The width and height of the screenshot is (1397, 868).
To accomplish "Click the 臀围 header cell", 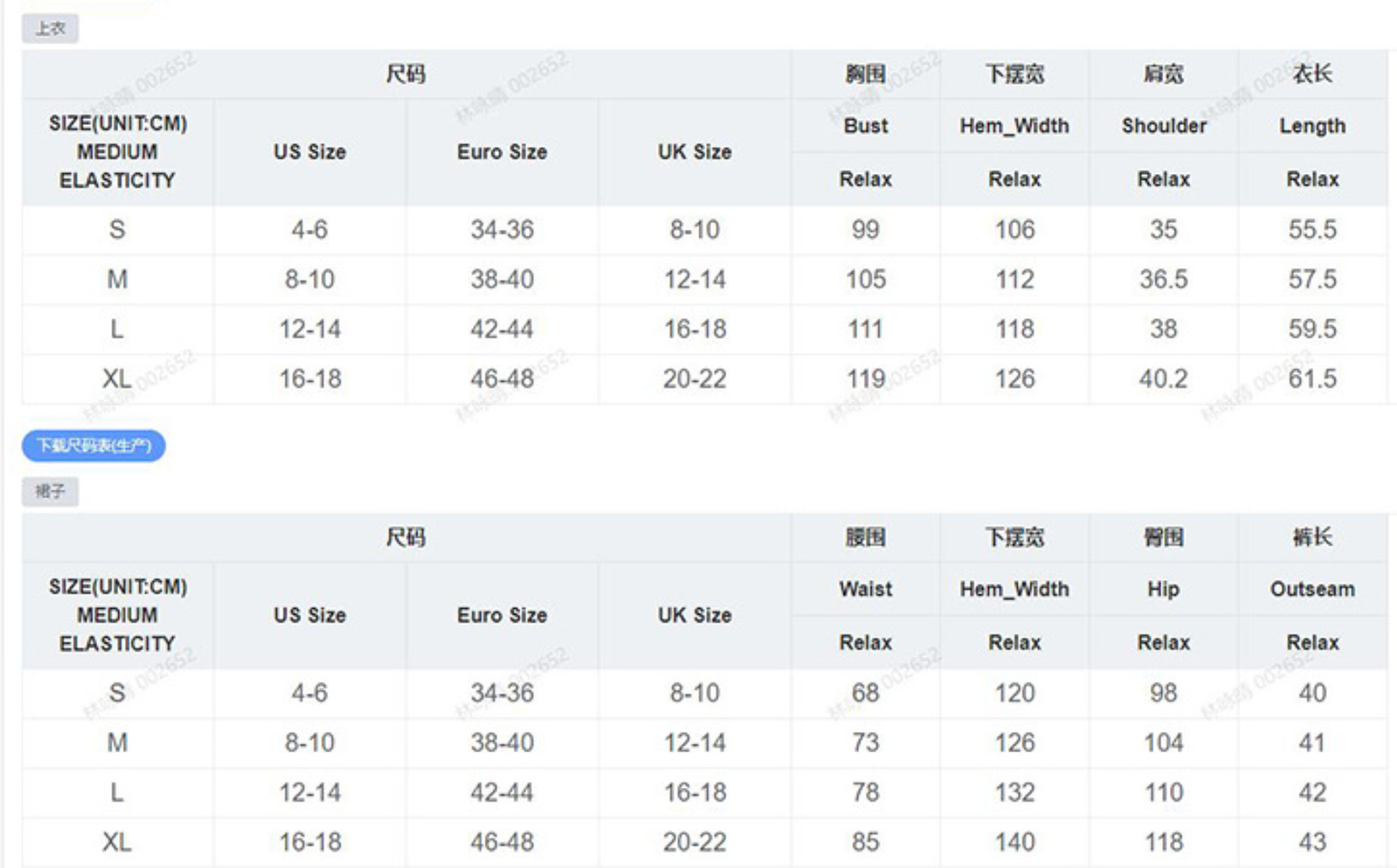I will (1163, 537).
